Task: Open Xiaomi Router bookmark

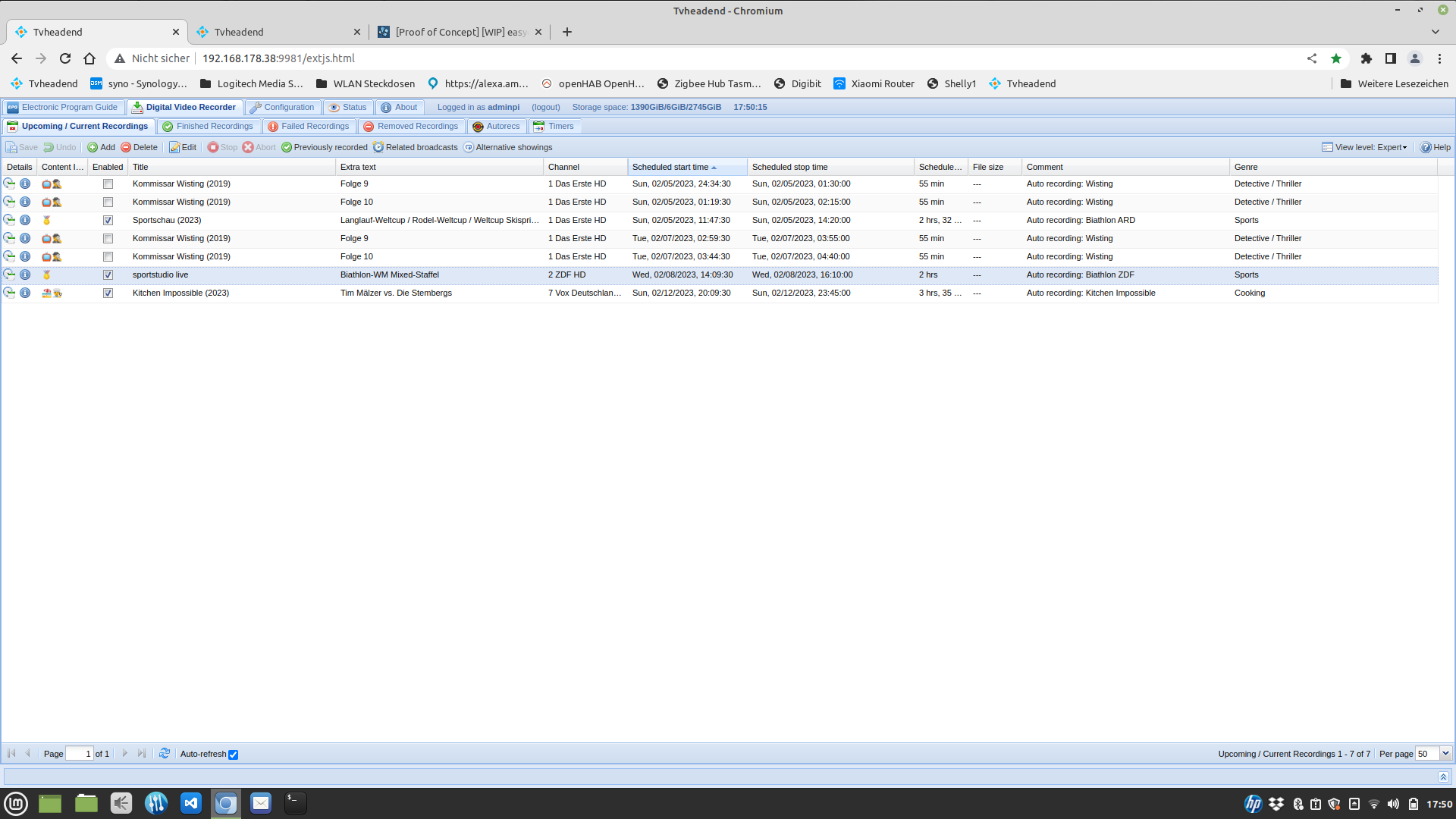Action: tap(874, 83)
